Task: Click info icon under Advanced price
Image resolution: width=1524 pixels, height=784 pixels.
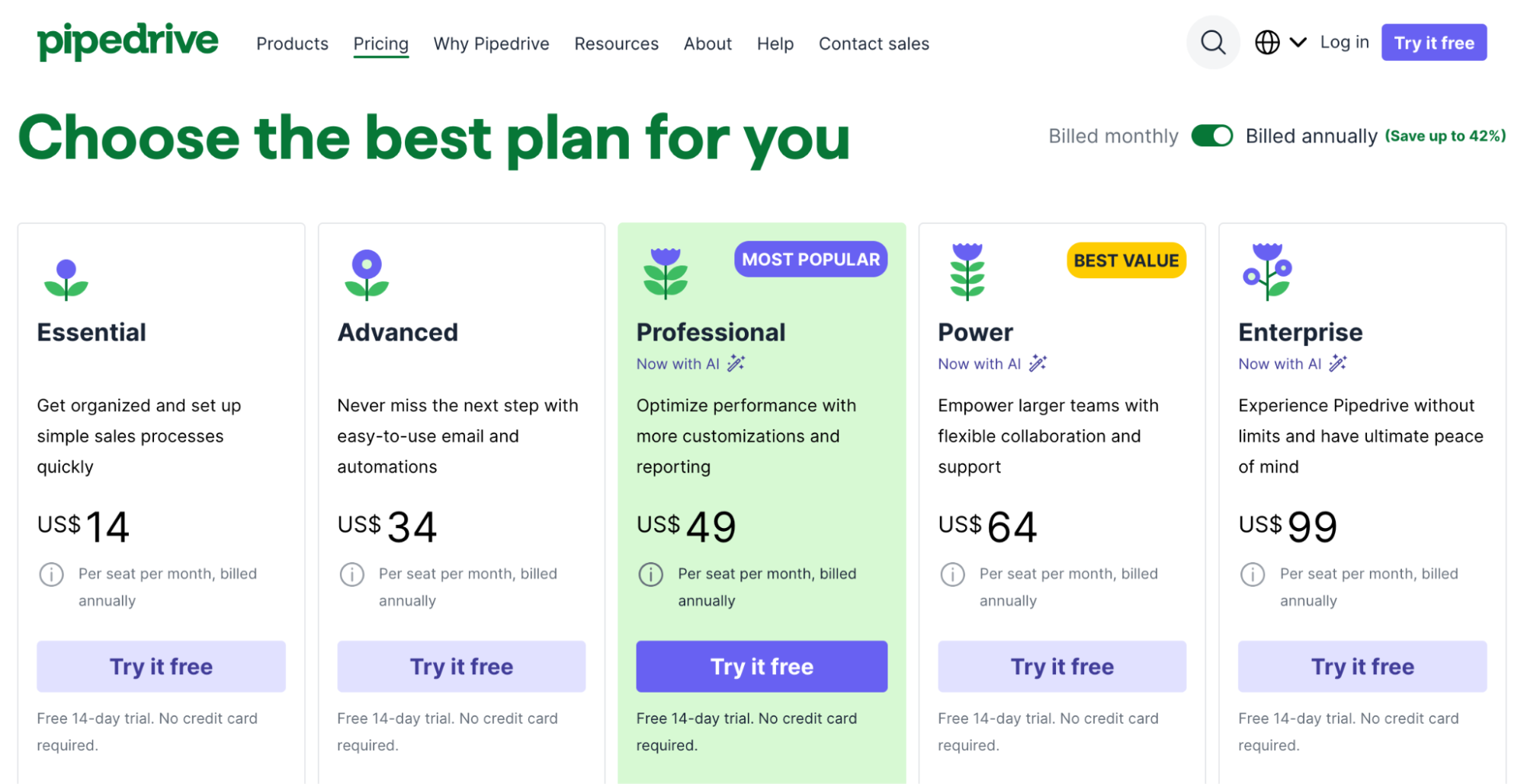Action: tap(351, 574)
